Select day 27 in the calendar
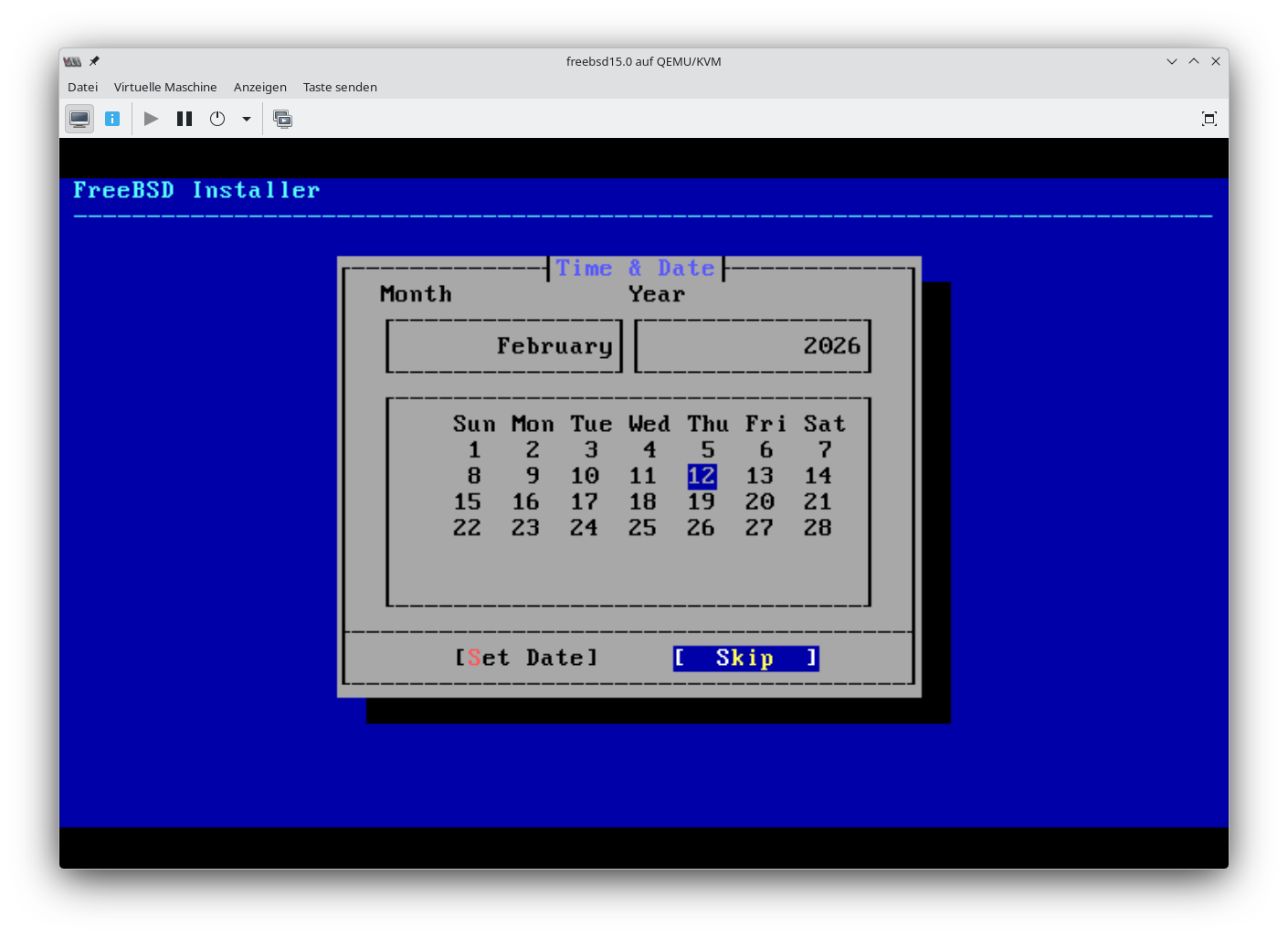Viewport: 1288px width, 939px height. (x=760, y=528)
